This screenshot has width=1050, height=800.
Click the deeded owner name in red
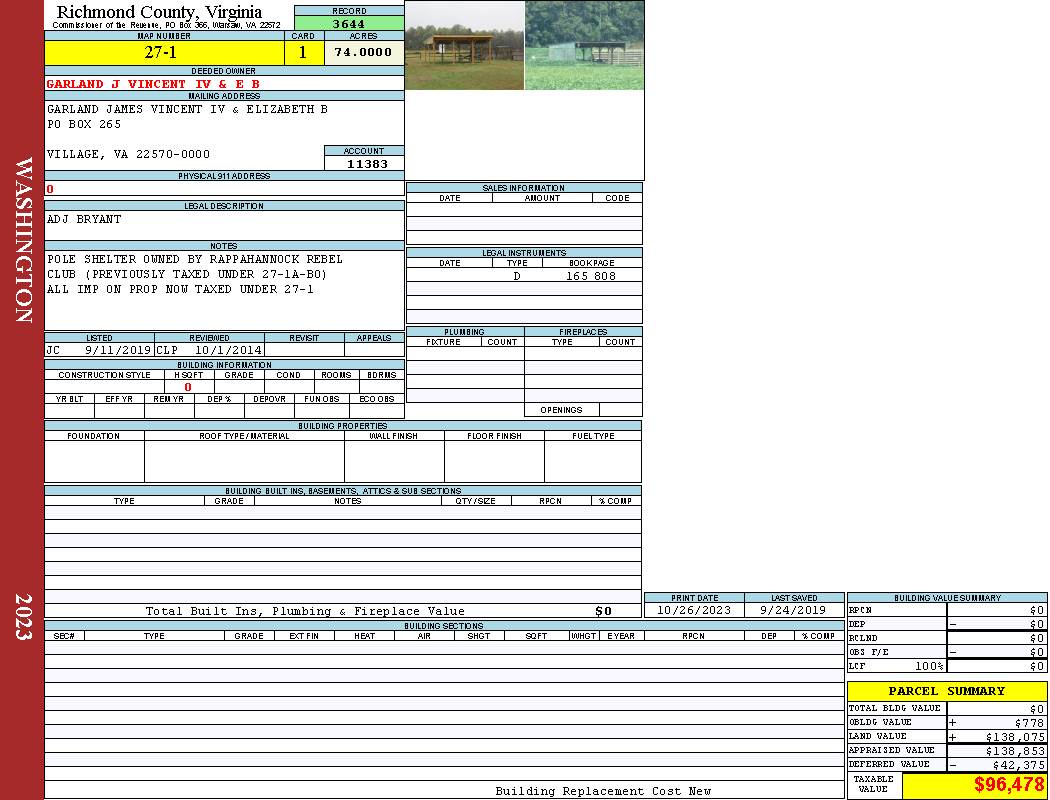point(153,84)
